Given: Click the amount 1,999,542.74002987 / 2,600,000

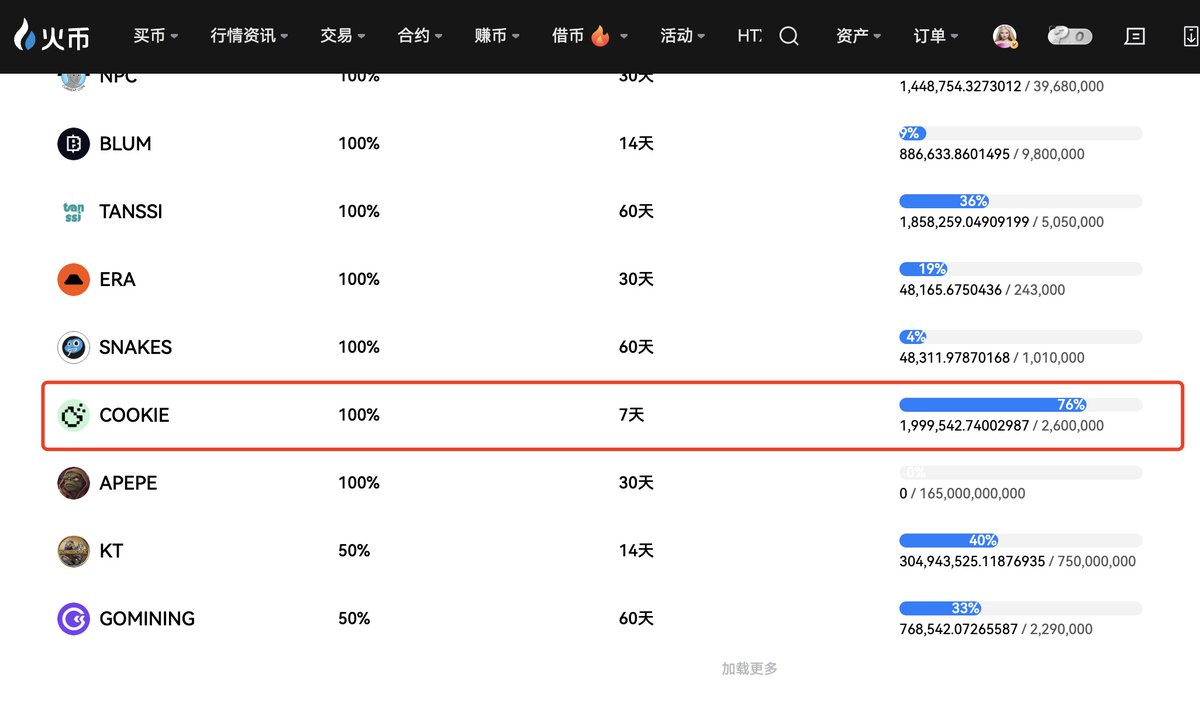Looking at the screenshot, I should coord(1002,426).
